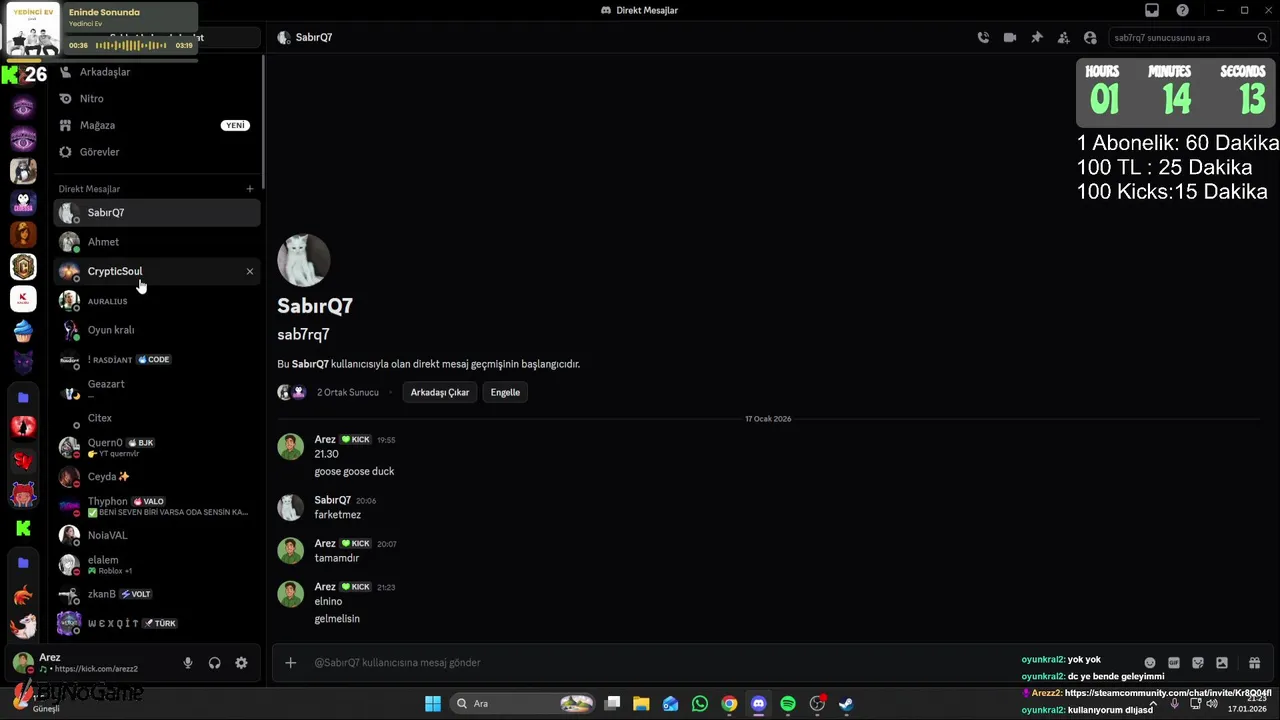Open the ! RASDİANT direct message
1280x720 pixels.
click(x=156, y=359)
